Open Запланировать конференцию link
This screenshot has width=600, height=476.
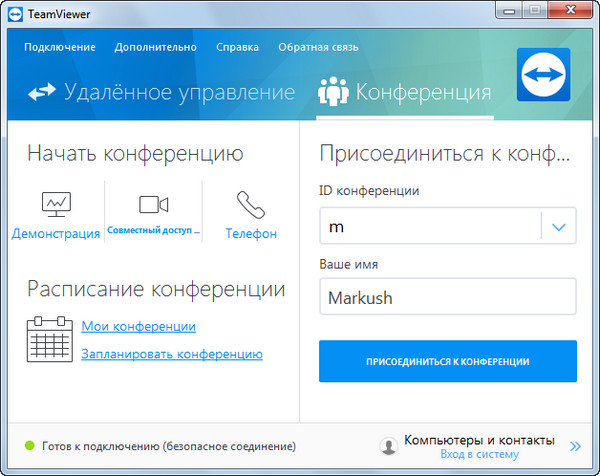172,354
